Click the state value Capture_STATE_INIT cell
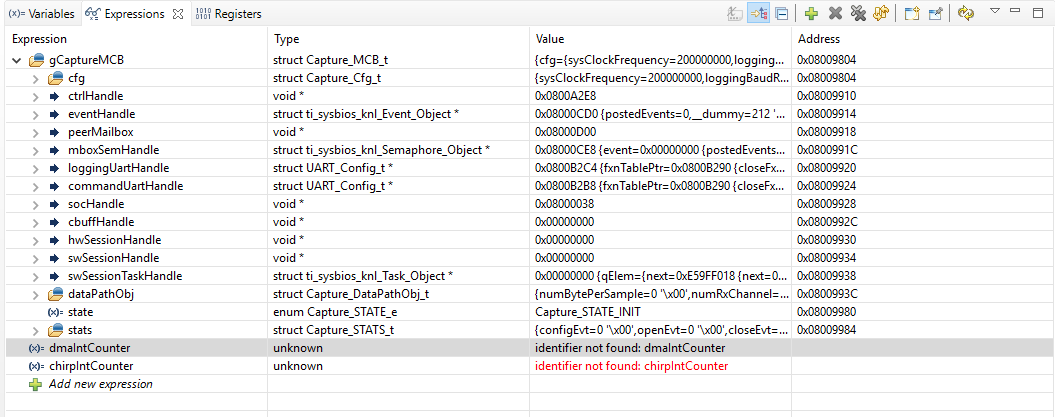Viewport: 1055px width, 417px height. click(x=590, y=312)
